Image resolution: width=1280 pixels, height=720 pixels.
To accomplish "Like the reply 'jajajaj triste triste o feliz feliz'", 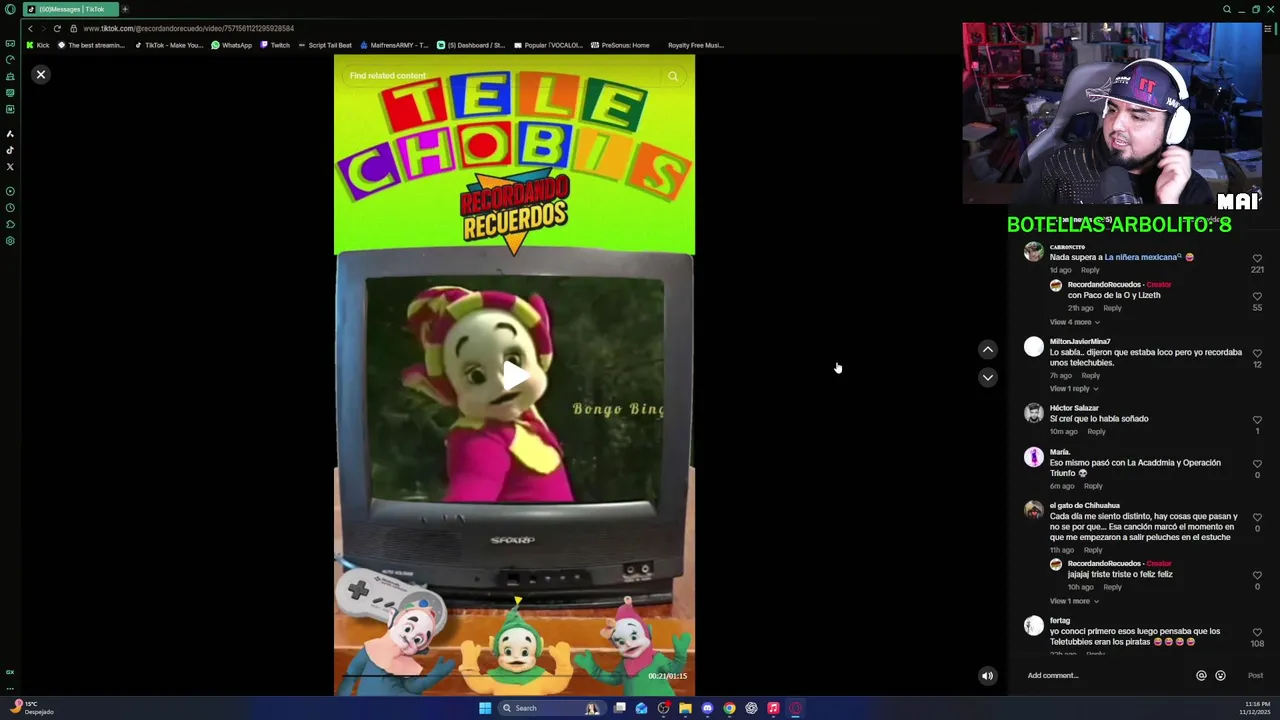I will click(x=1257, y=576).
